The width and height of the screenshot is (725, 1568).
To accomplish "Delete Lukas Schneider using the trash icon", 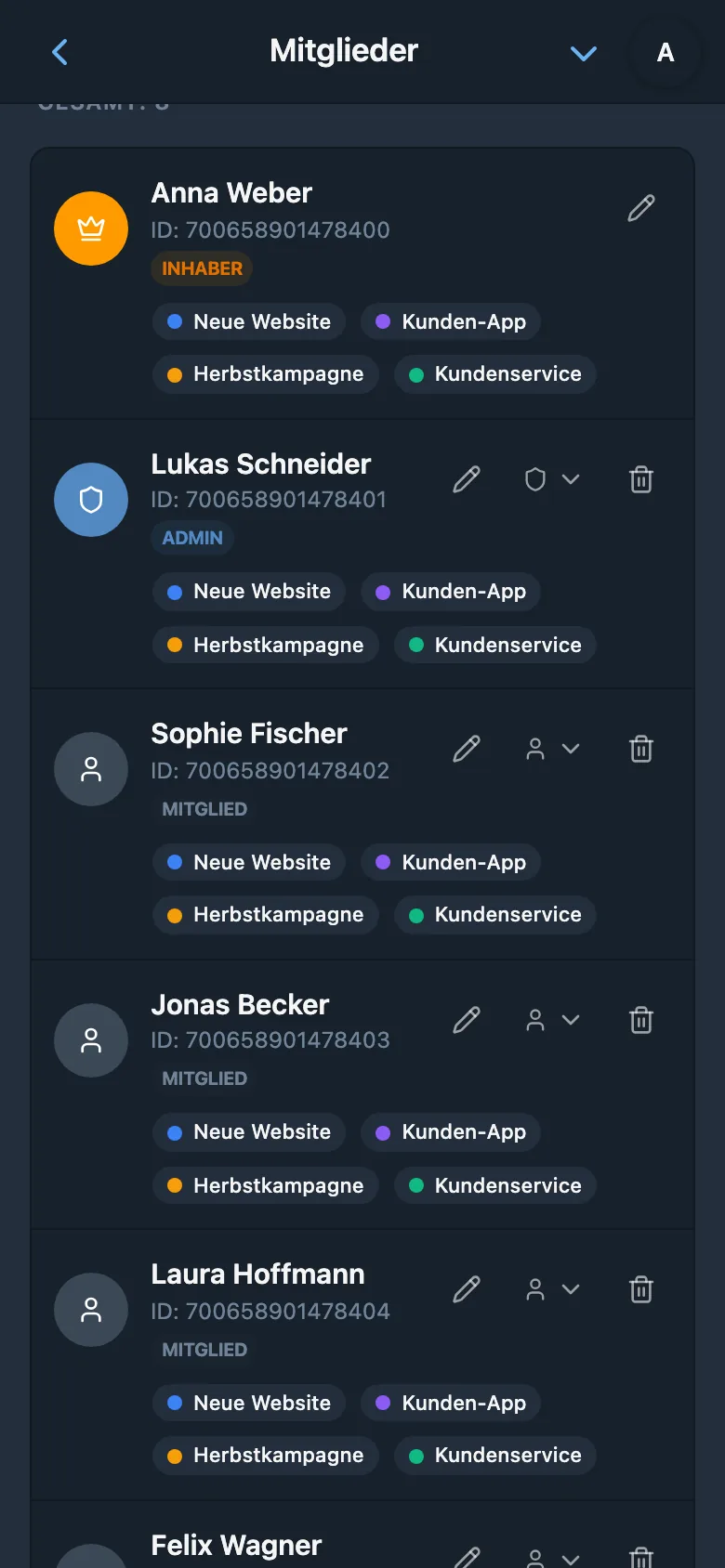I will tap(641, 479).
